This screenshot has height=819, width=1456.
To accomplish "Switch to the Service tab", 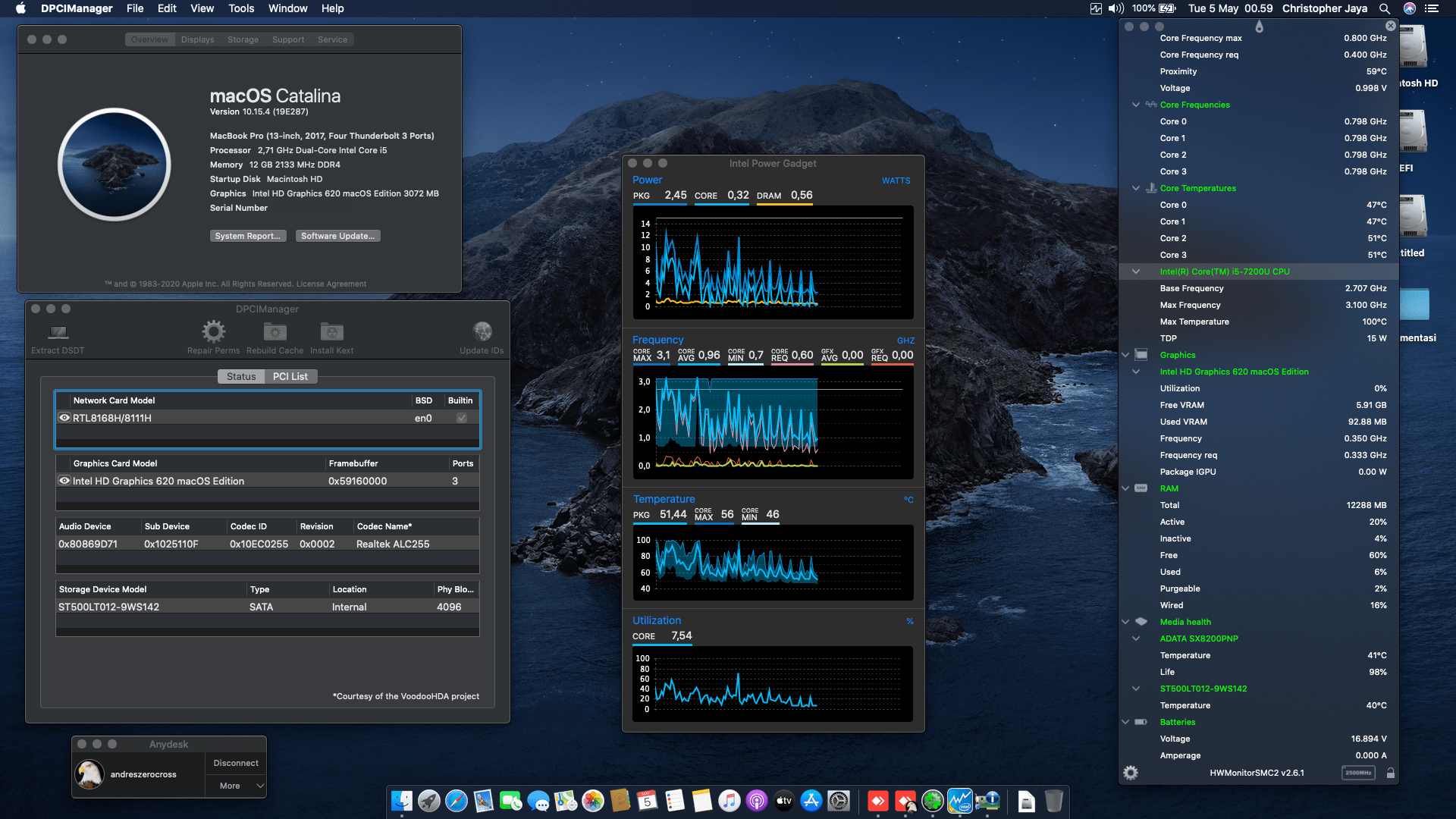I will pos(332,39).
